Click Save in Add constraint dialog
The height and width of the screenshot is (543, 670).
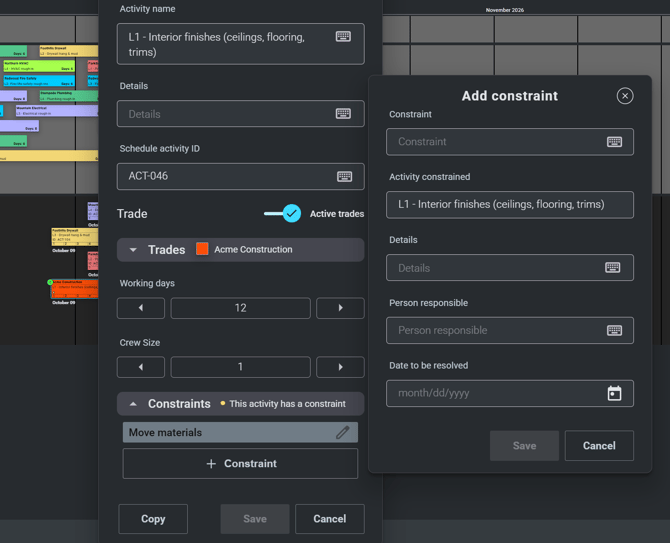(524, 446)
